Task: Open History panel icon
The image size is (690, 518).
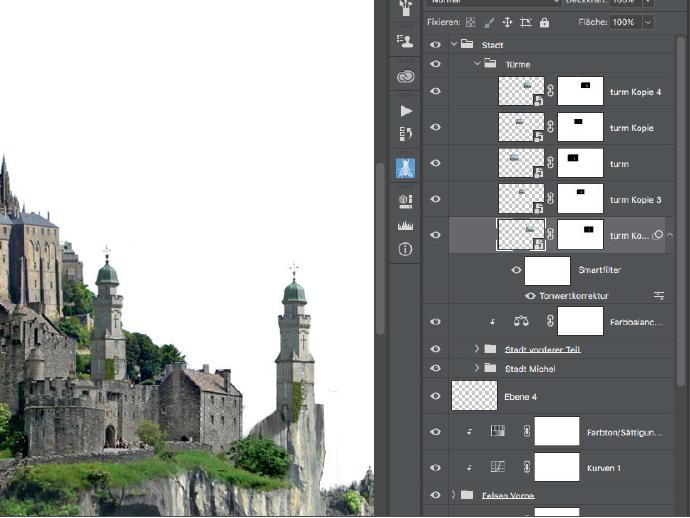Action: tap(405, 134)
